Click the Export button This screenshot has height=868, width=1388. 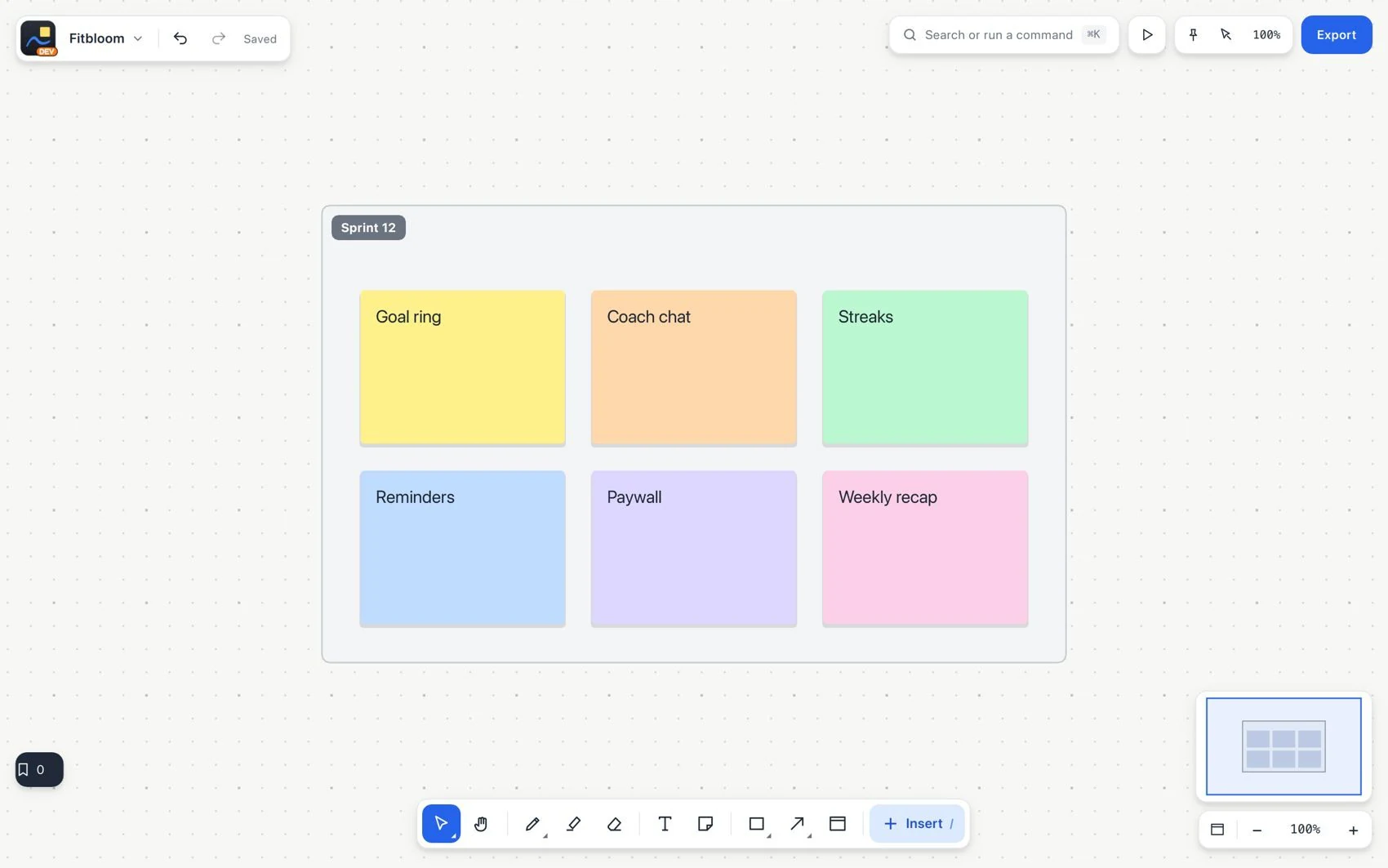(1337, 35)
